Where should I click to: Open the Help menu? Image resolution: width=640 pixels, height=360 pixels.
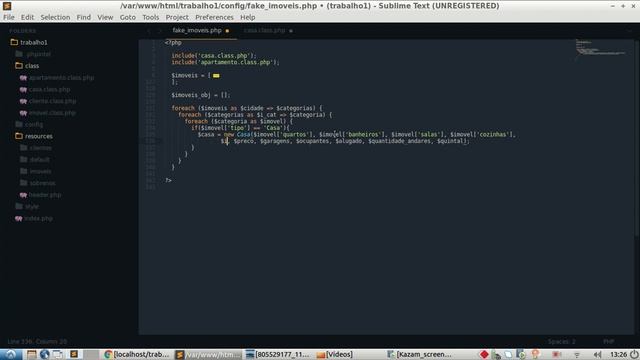coord(247,17)
